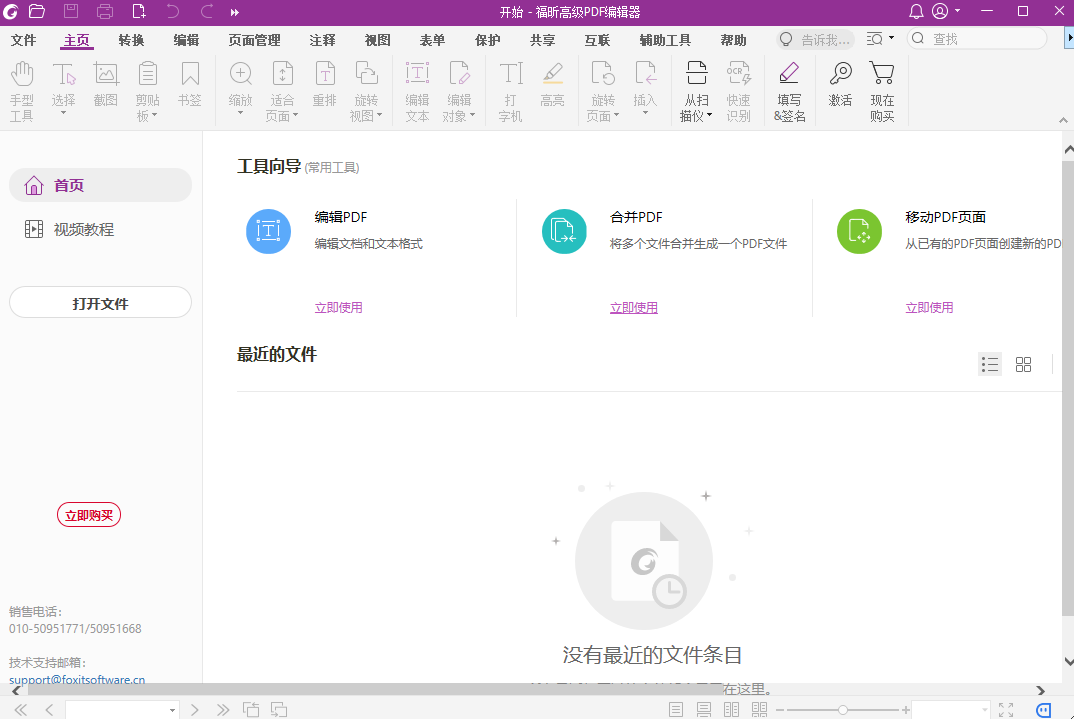Viewport: 1074px width, 719px height.
Task: Click the 打开文件 button
Action: point(100,302)
